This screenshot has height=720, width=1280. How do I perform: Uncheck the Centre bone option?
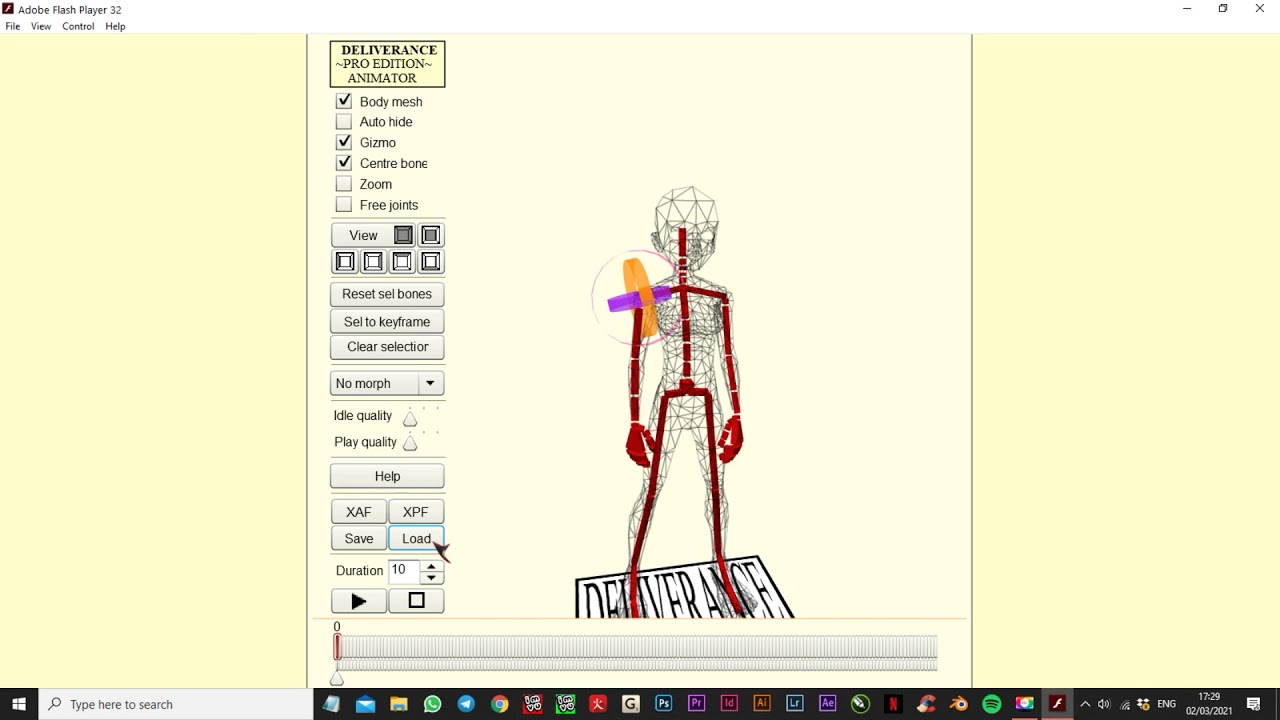(x=344, y=163)
